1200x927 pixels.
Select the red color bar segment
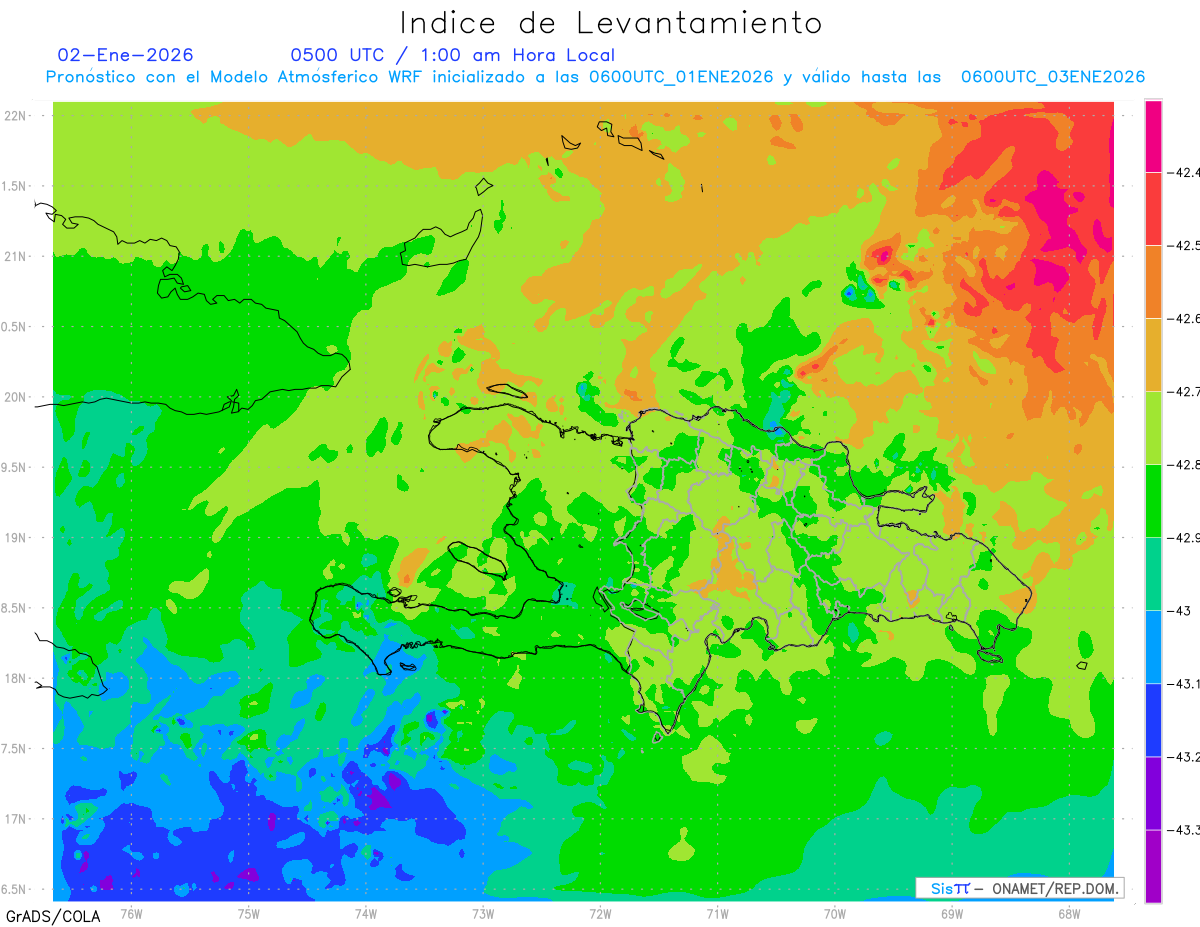point(1153,208)
